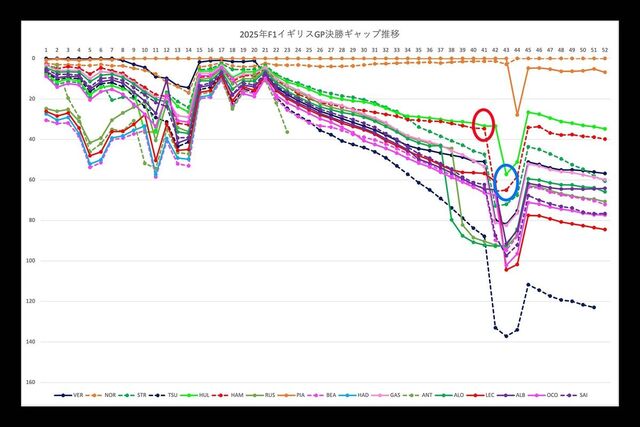Screen dimensions: 640x427
Task: Click lap 21 on the top axis
Action: (x=265, y=49)
